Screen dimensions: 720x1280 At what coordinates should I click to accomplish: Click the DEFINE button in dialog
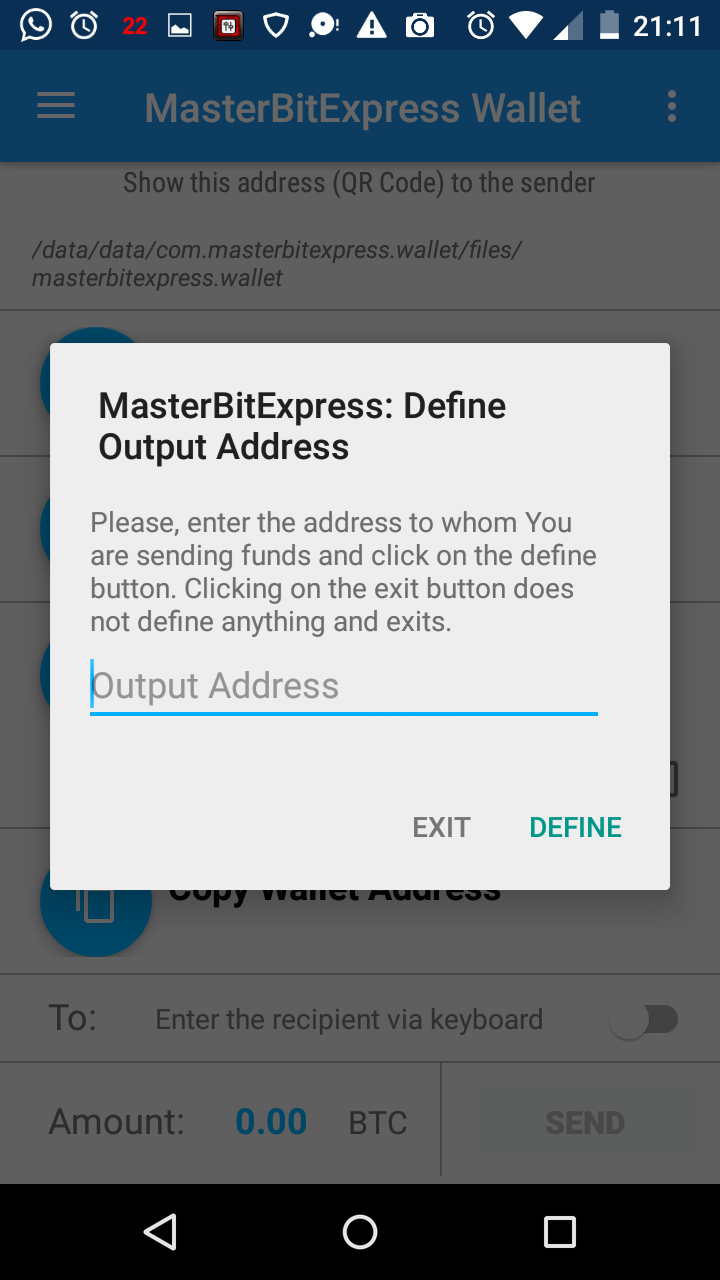click(x=576, y=827)
